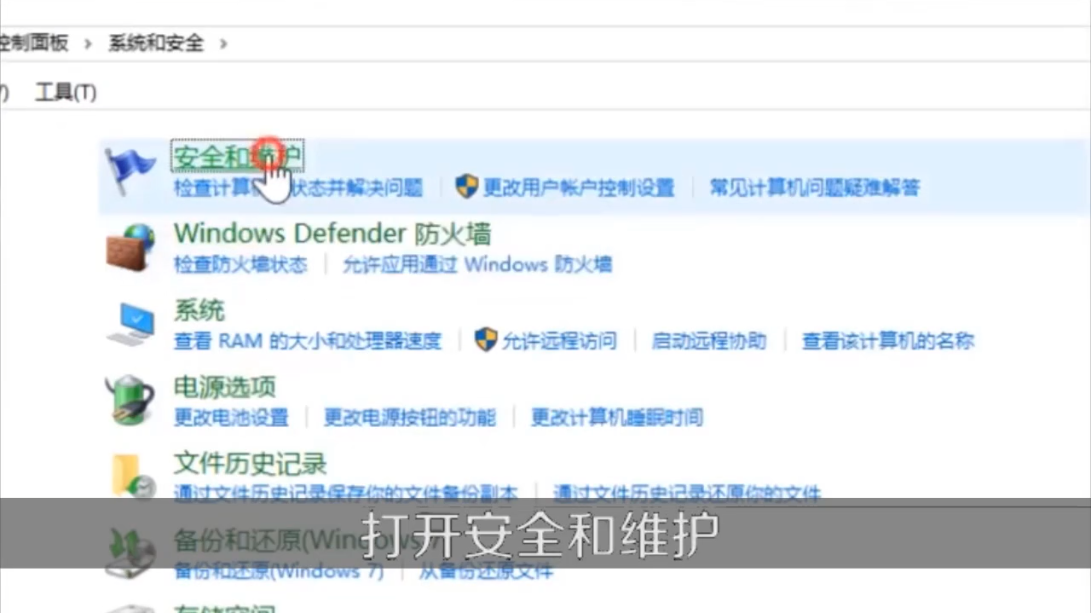Click 允许应用通过 Windows 防火墙 link
The image size is (1091, 613).
click(x=477, y=264)
